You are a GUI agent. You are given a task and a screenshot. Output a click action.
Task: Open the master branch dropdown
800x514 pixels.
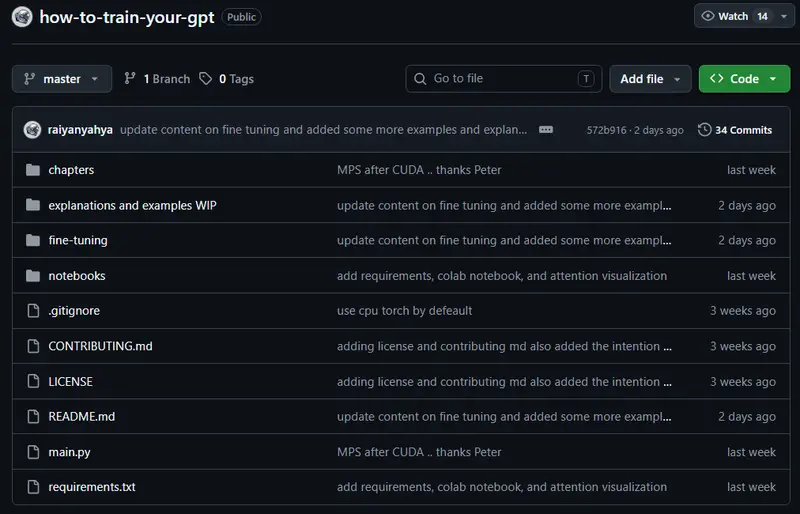[x=62, y=79]
